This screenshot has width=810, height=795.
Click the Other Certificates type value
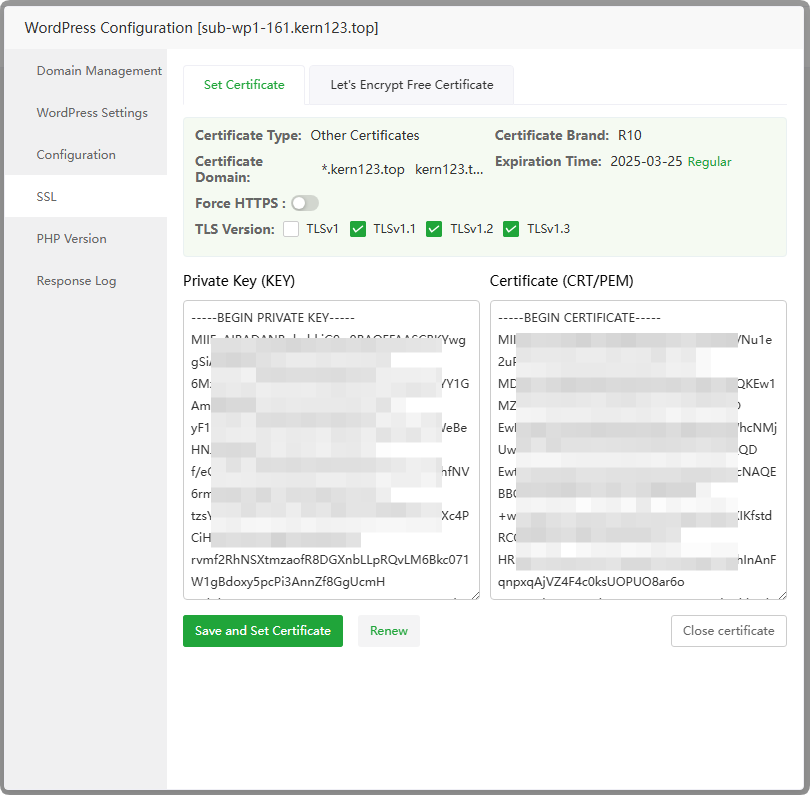[365, 135]
